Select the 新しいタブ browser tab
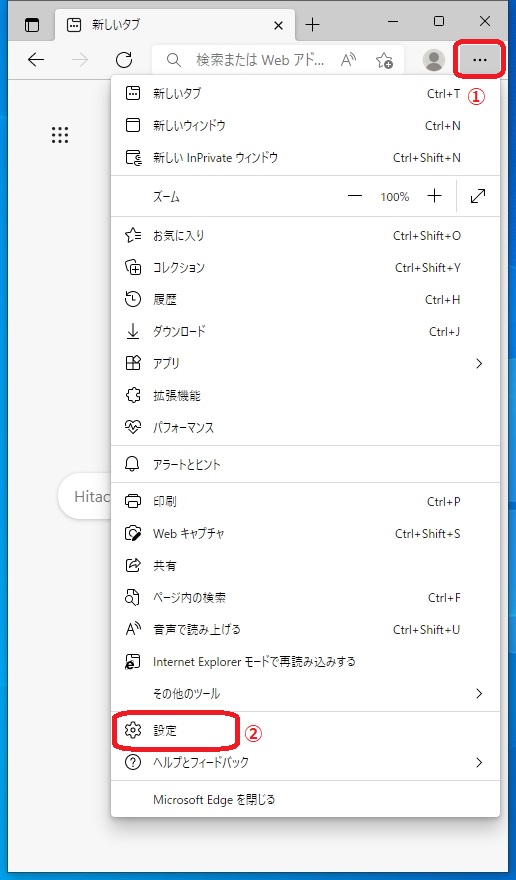The image size is (516, 880). click(175, 25)
